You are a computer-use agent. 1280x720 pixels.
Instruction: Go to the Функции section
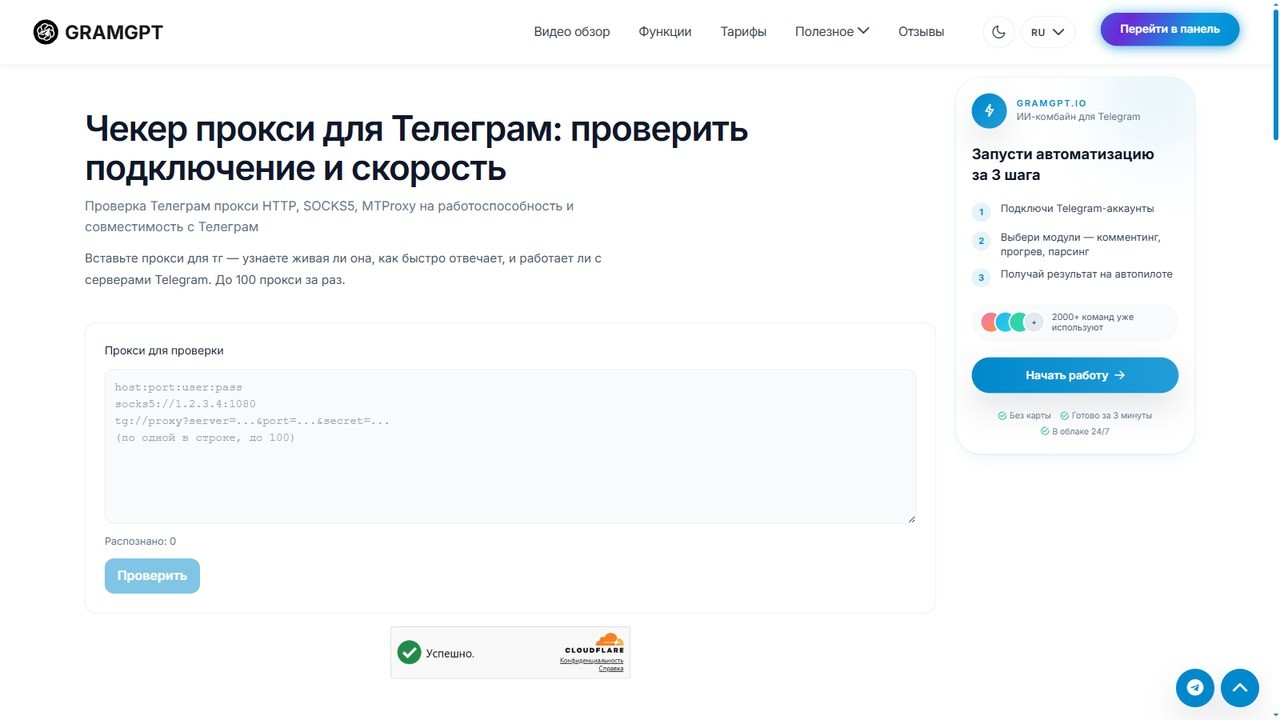point(665,32)
